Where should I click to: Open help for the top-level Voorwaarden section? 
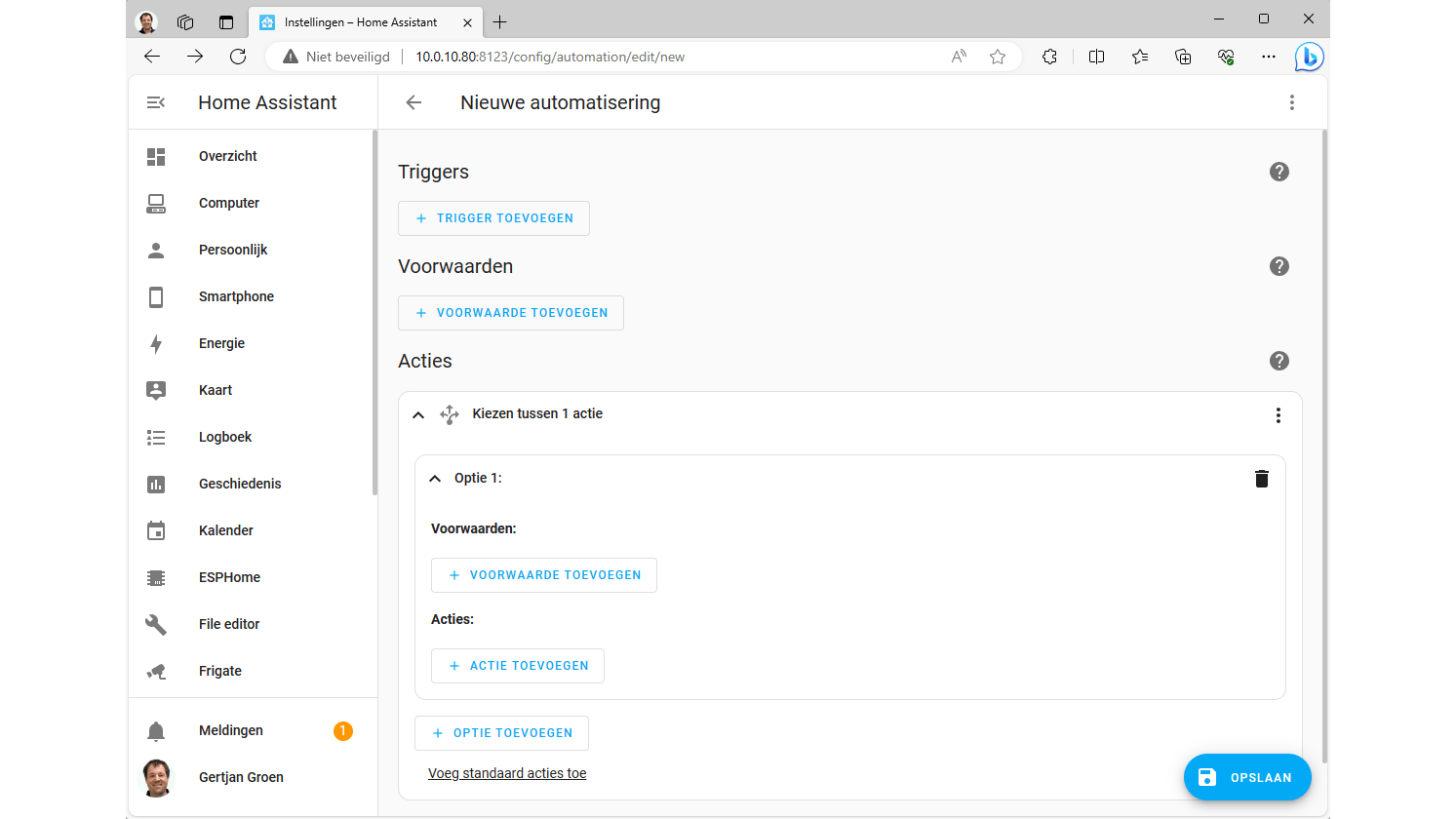(1279, 266)
